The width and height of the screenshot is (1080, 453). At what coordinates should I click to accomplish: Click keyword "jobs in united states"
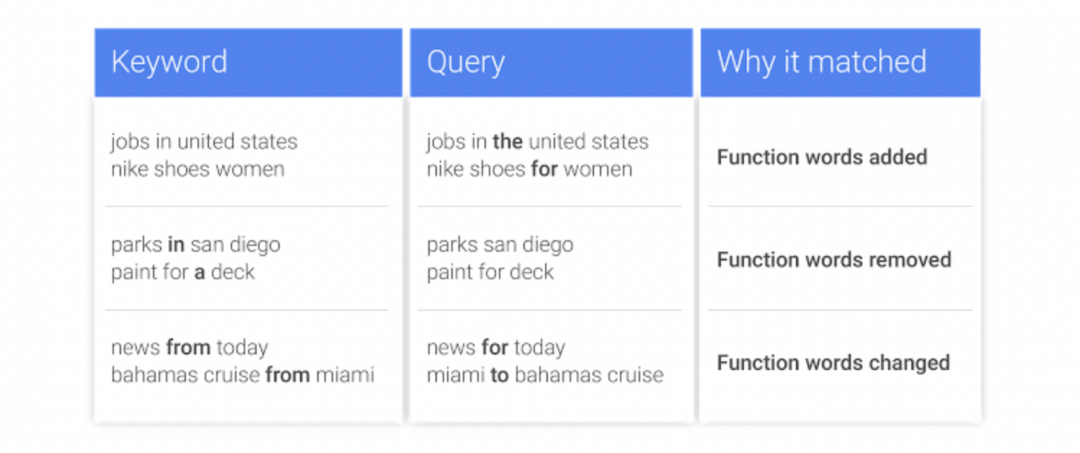(x=204, y=142)
